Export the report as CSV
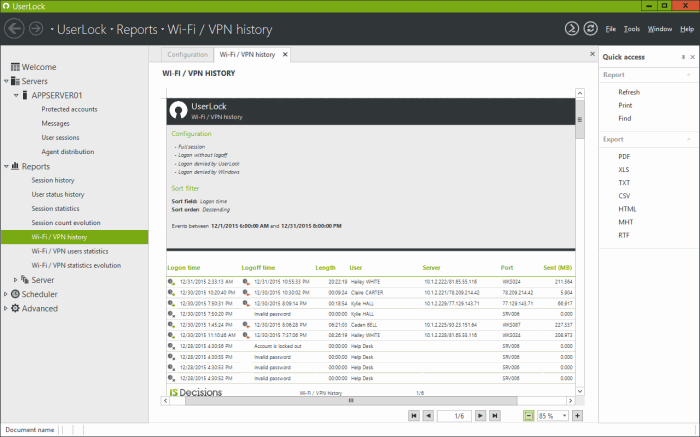700x437 pixels. [x=624, y=196]
